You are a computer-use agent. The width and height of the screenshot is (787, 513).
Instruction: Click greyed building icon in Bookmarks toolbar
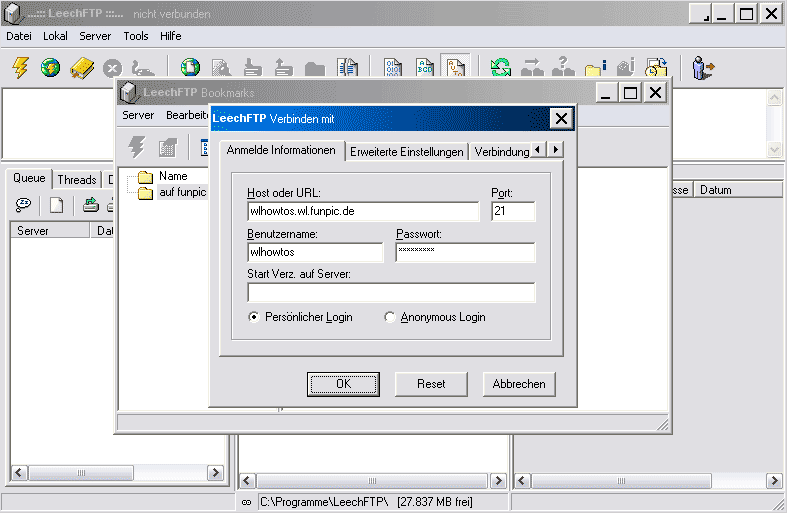click(x=168, y=147)
